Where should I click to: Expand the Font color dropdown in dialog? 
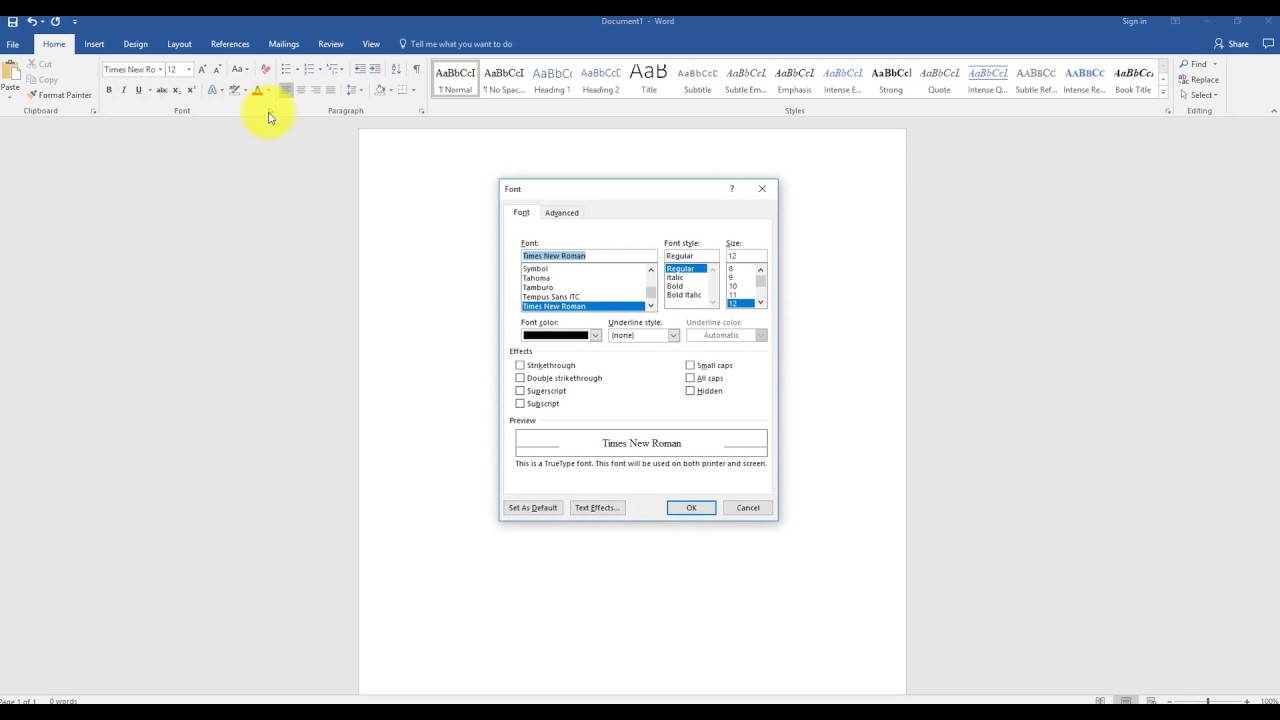595,335
